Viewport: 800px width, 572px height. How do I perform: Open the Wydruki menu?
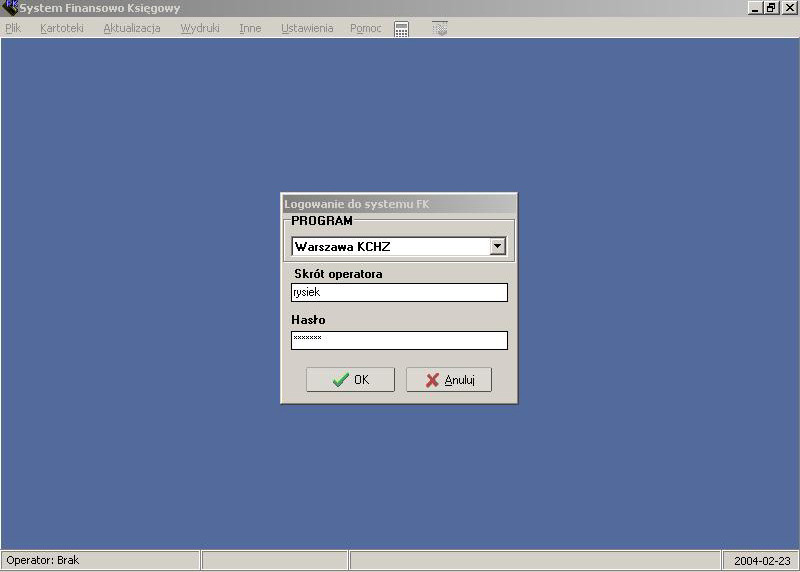tap(200, 28)
